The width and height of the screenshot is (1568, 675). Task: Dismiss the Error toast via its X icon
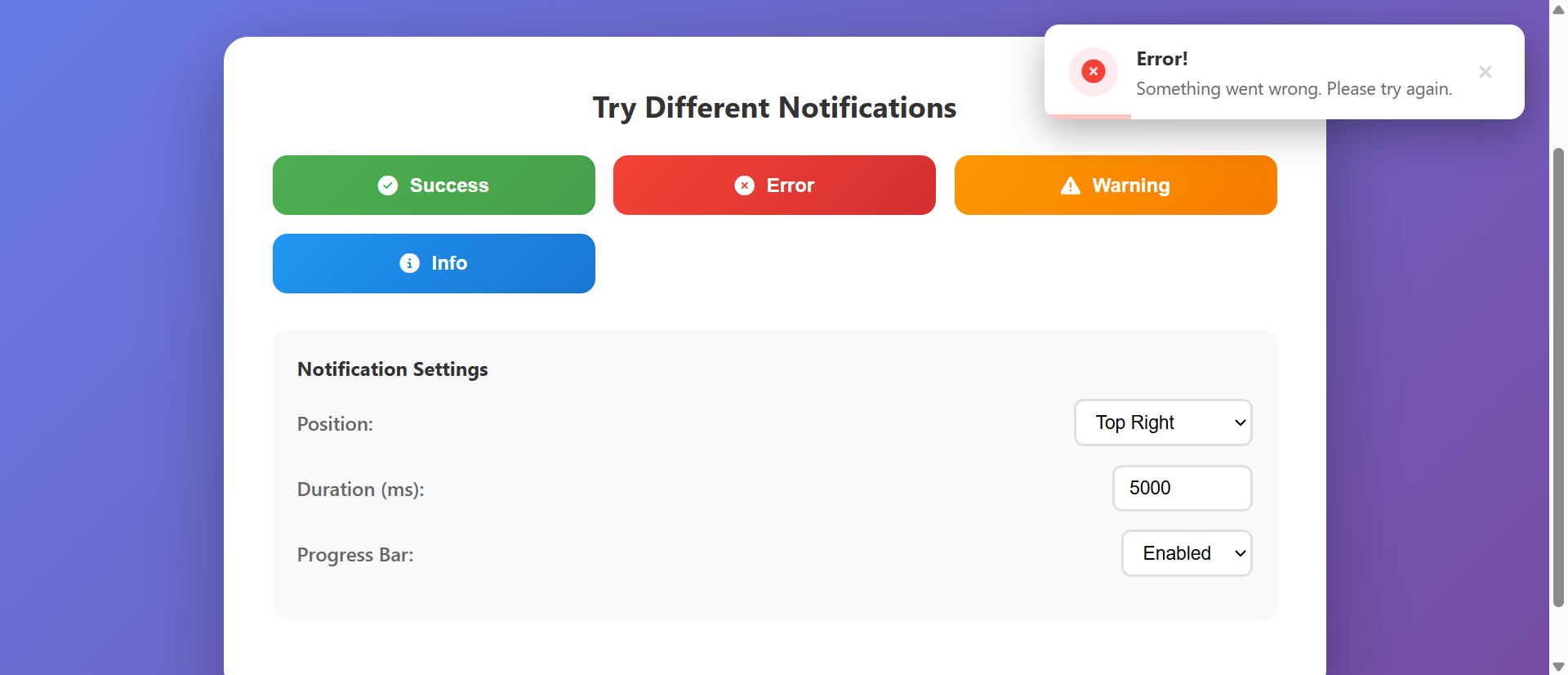pos(1485,72)
